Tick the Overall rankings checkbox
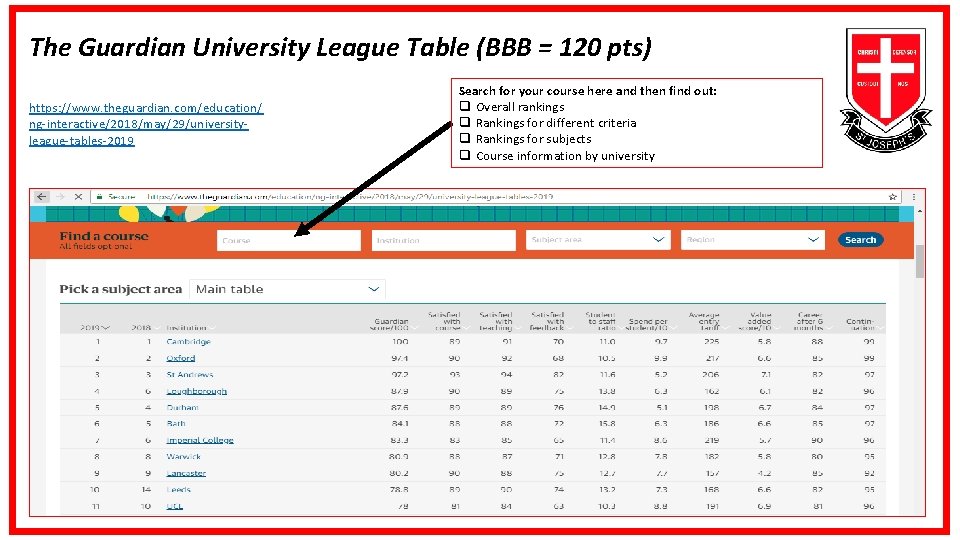 465,107
